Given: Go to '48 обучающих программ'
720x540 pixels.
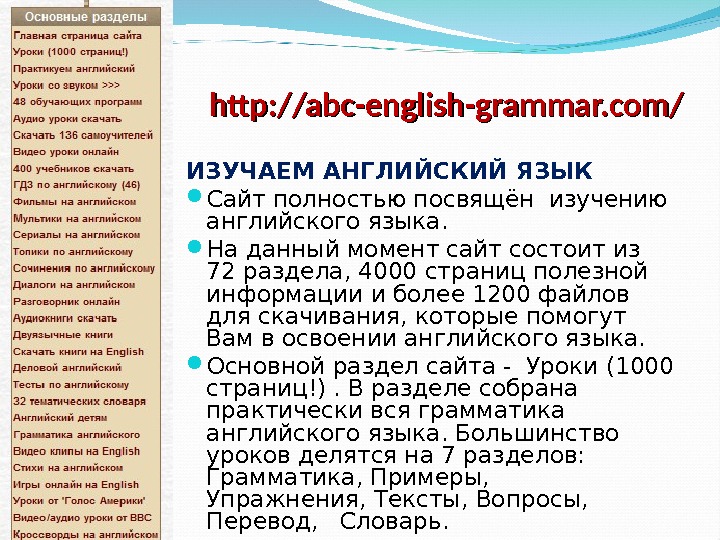Looking at the screenshot, I should point(78,101).
